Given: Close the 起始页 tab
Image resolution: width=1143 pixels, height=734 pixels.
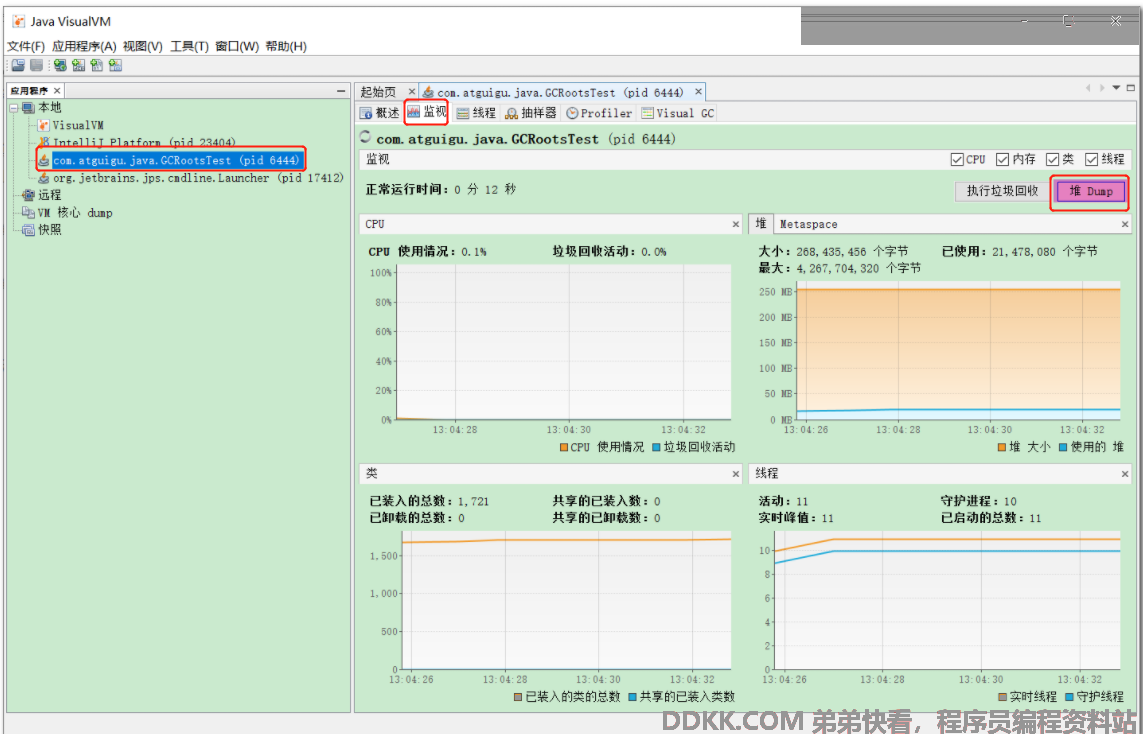Looking at the screenshot, I should point(411,92).
